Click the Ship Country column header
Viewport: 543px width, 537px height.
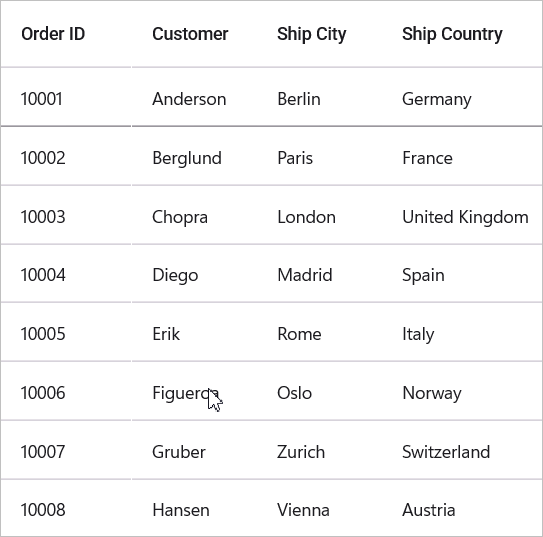462,34
